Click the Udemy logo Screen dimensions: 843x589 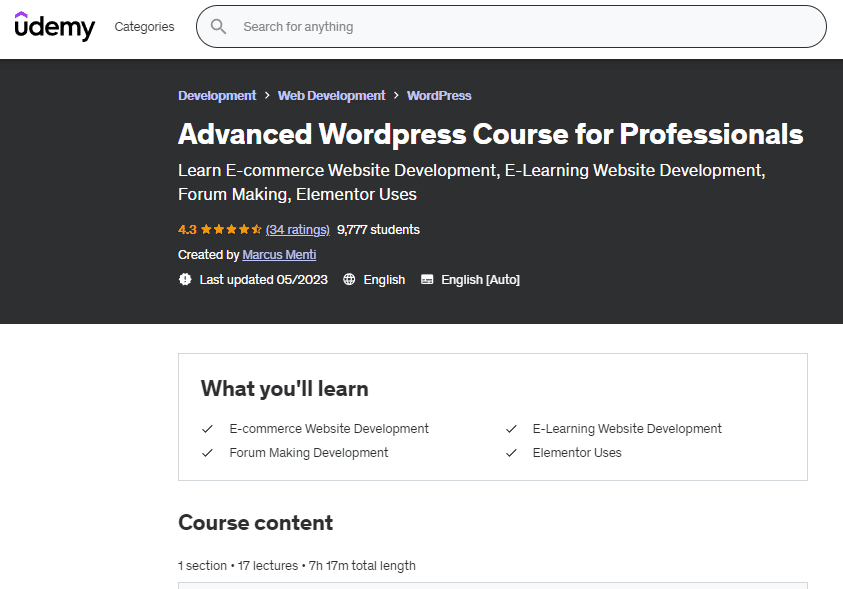pos(55,26)
